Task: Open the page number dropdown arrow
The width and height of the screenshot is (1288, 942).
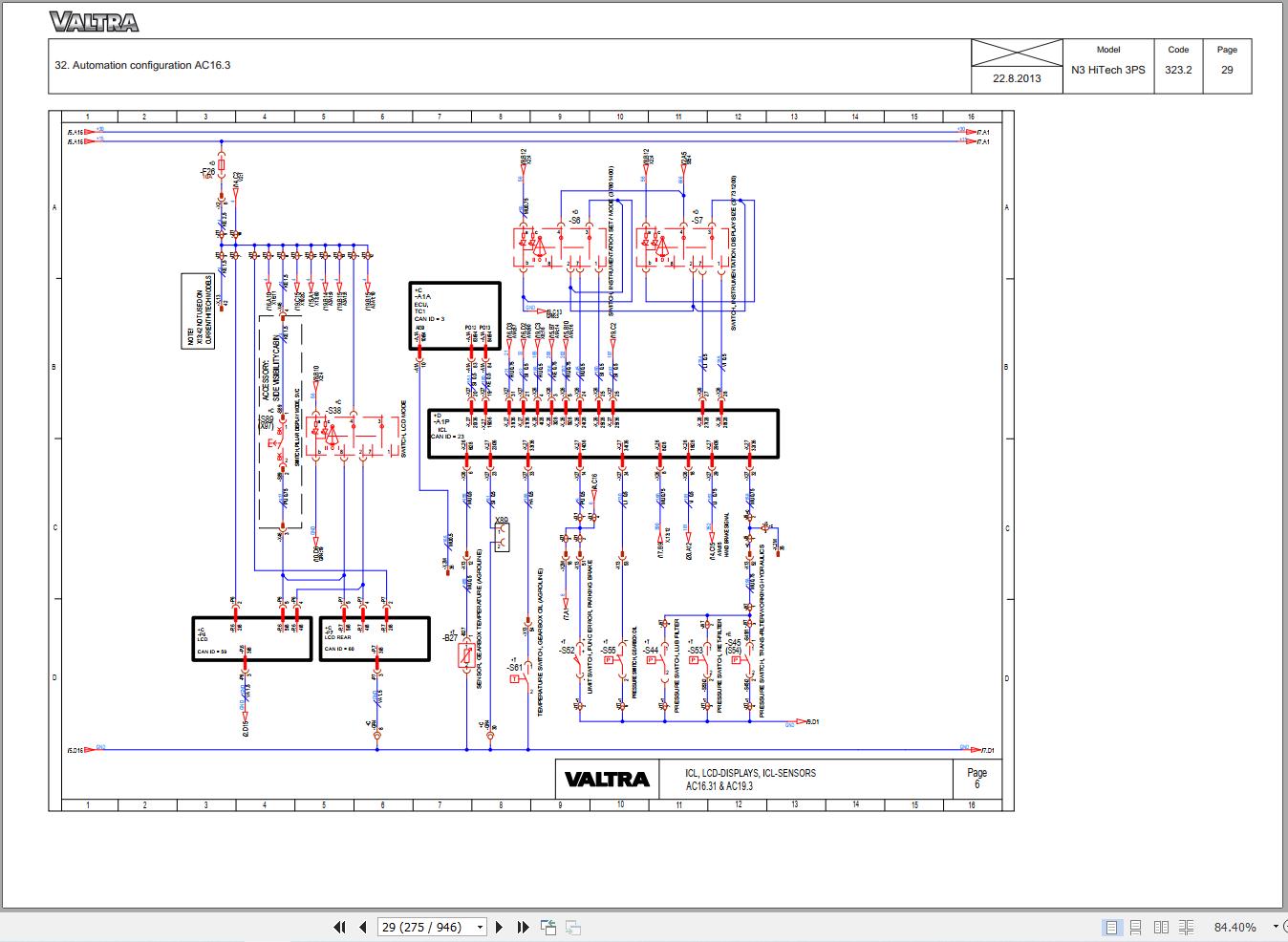Action: [480, 927]
